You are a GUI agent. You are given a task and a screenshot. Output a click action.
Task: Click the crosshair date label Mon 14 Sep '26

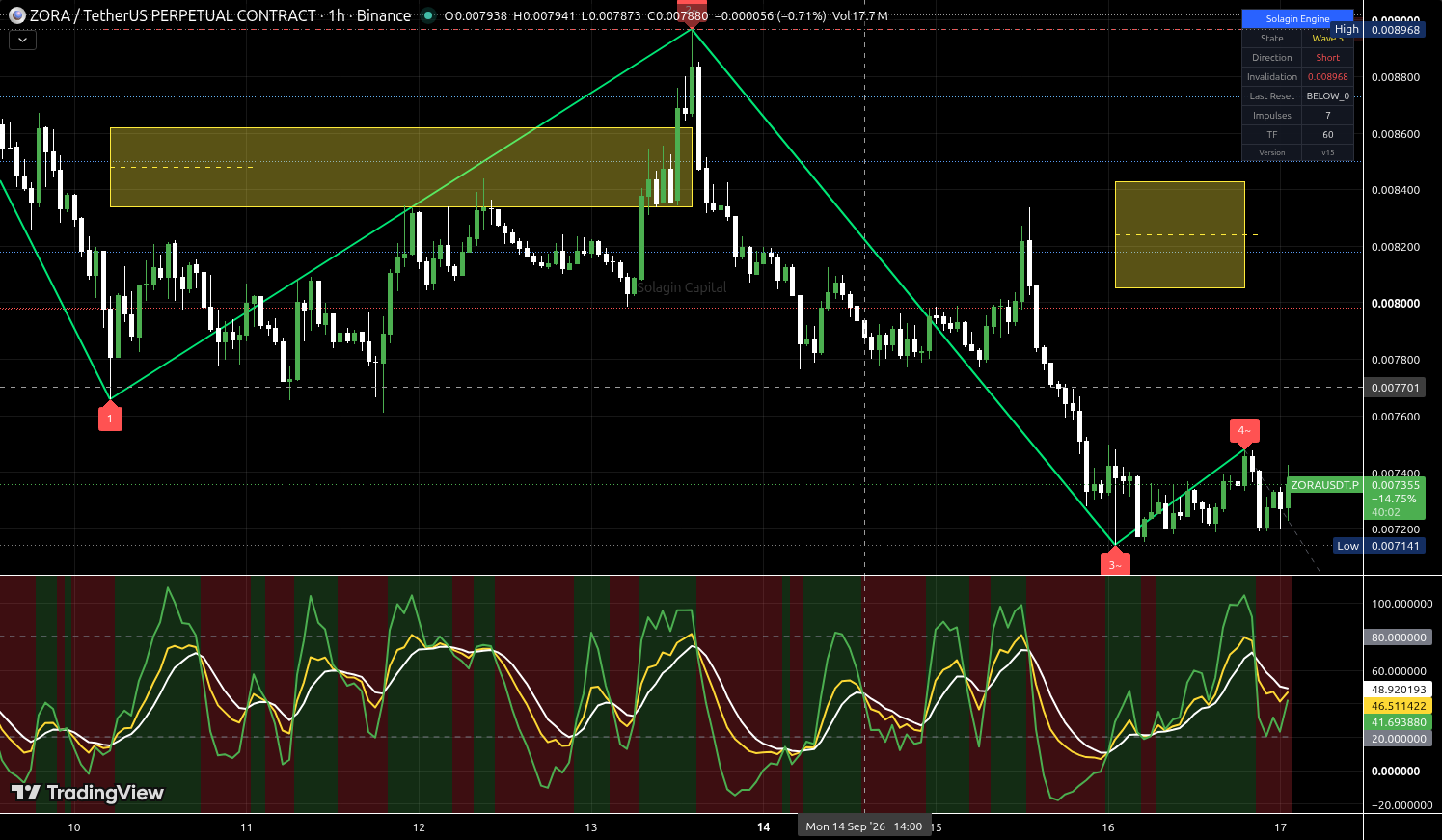864,826
